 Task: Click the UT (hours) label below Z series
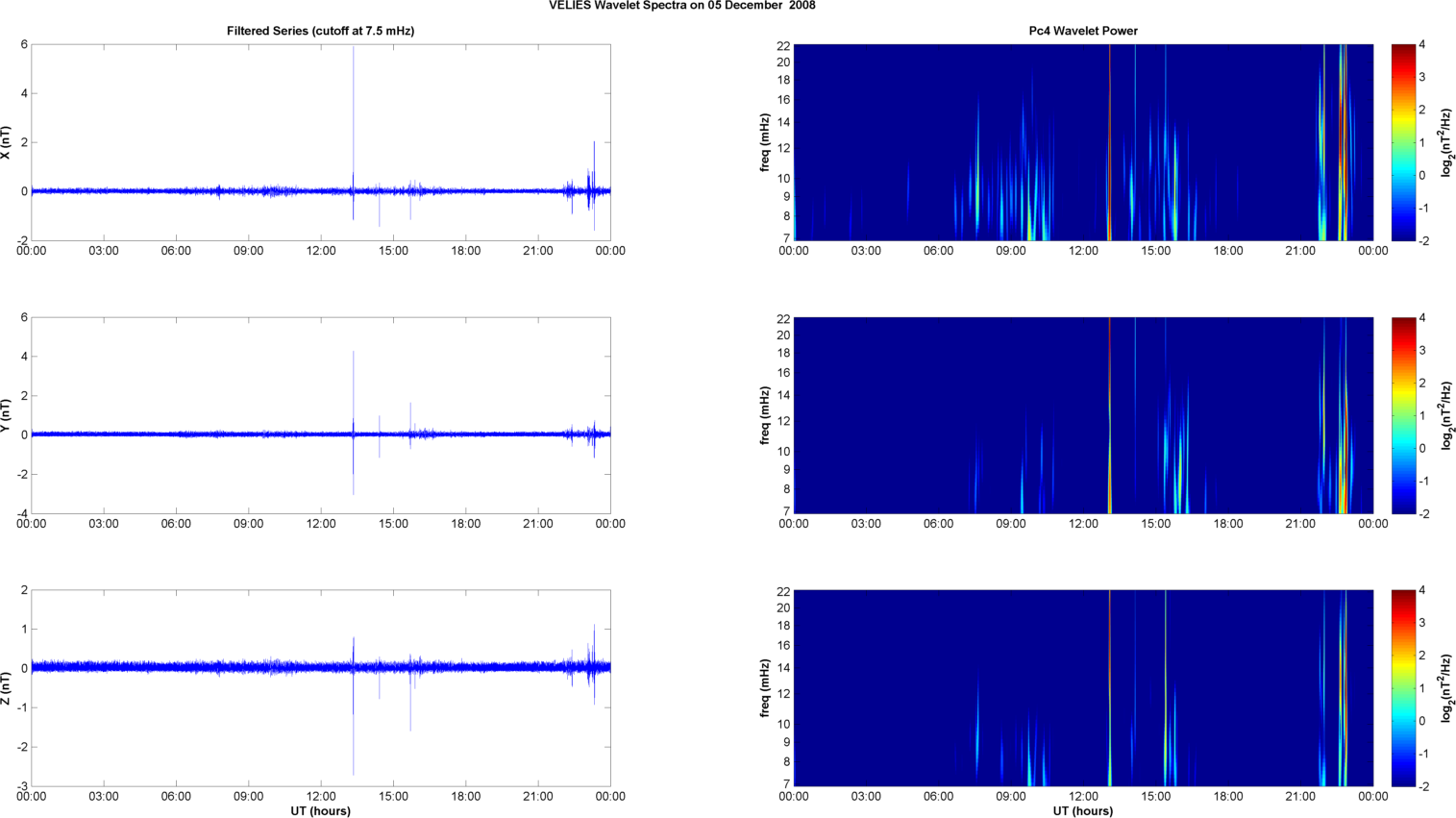320,811
